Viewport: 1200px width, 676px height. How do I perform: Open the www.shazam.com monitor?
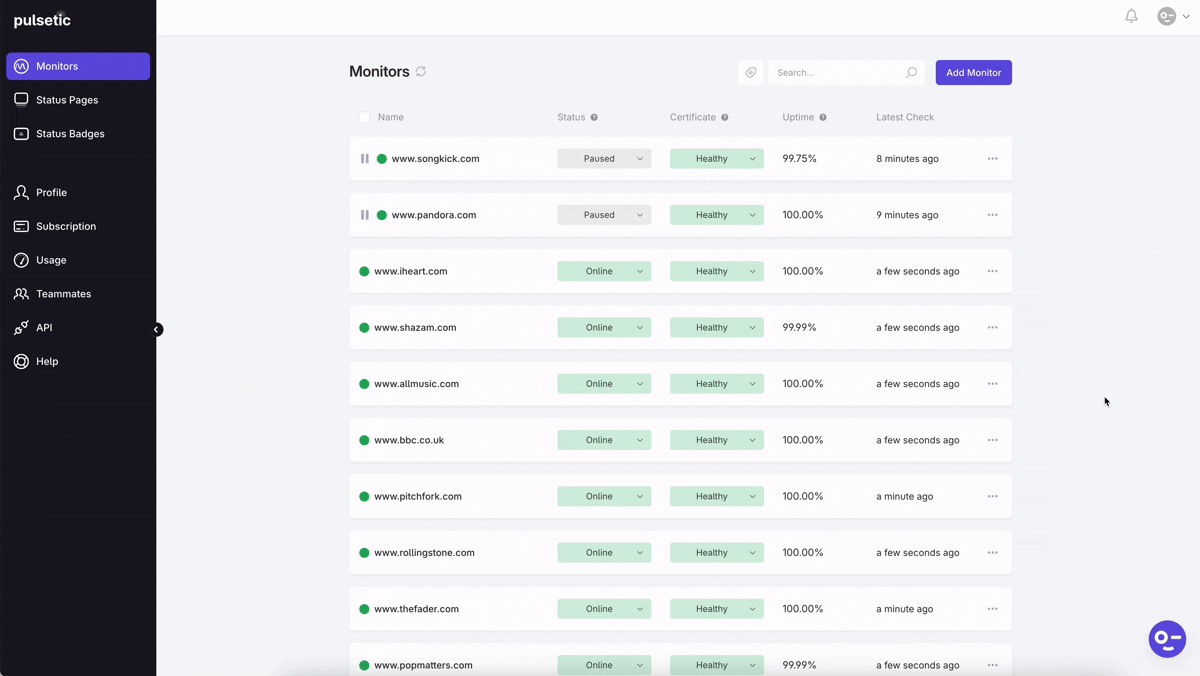click(415, 327)
